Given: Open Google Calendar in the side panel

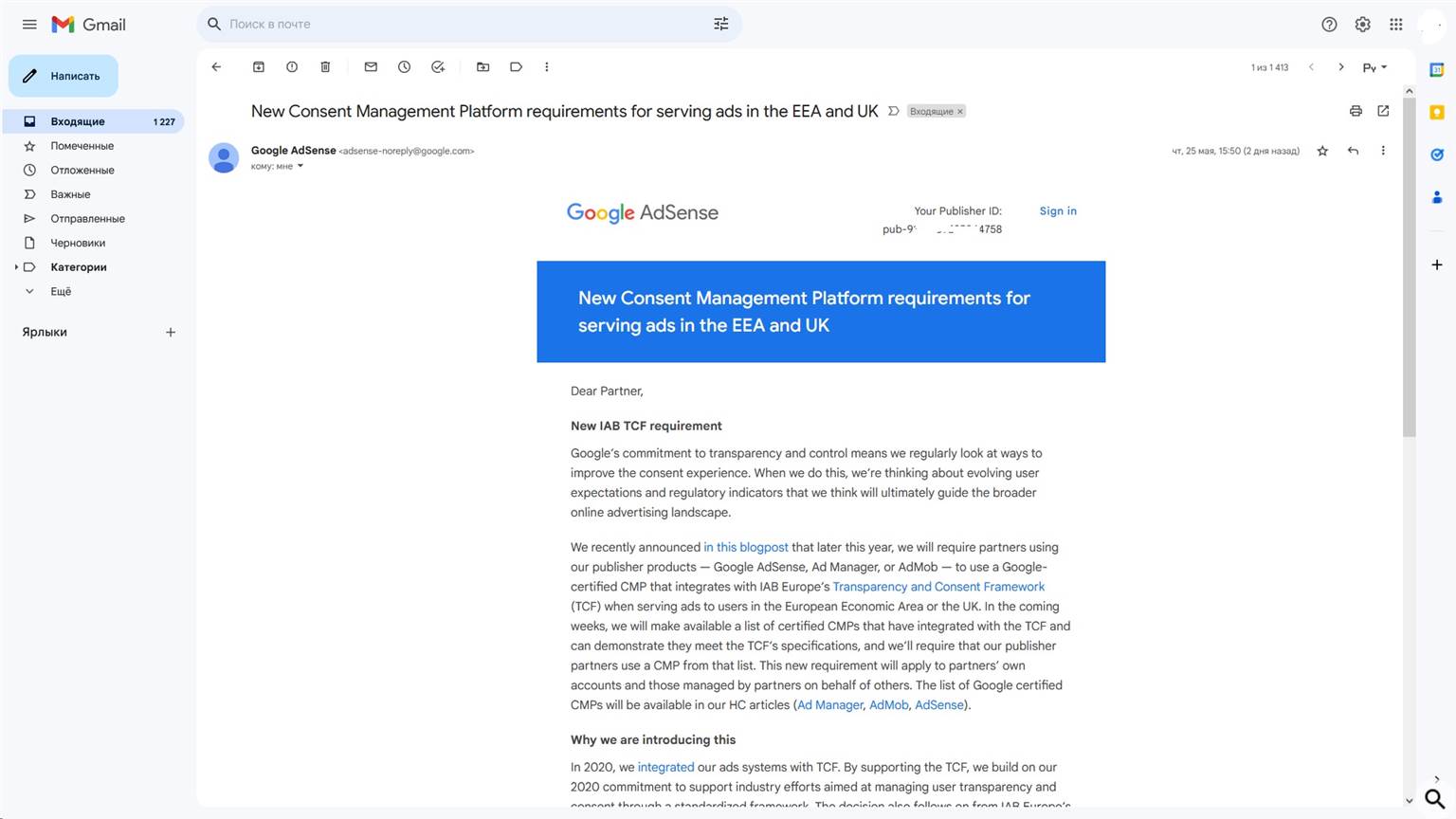Looking at the screenshot, I should pyautogui.click(x=1437, y=70).
